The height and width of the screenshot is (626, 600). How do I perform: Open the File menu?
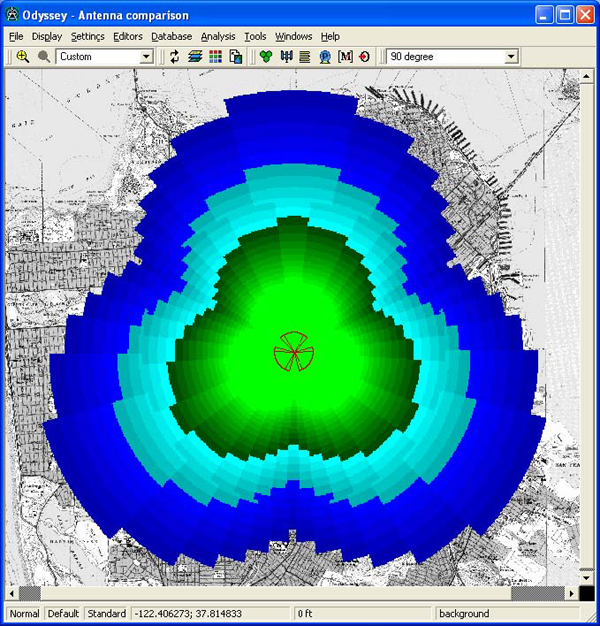[x=16, y=36]
